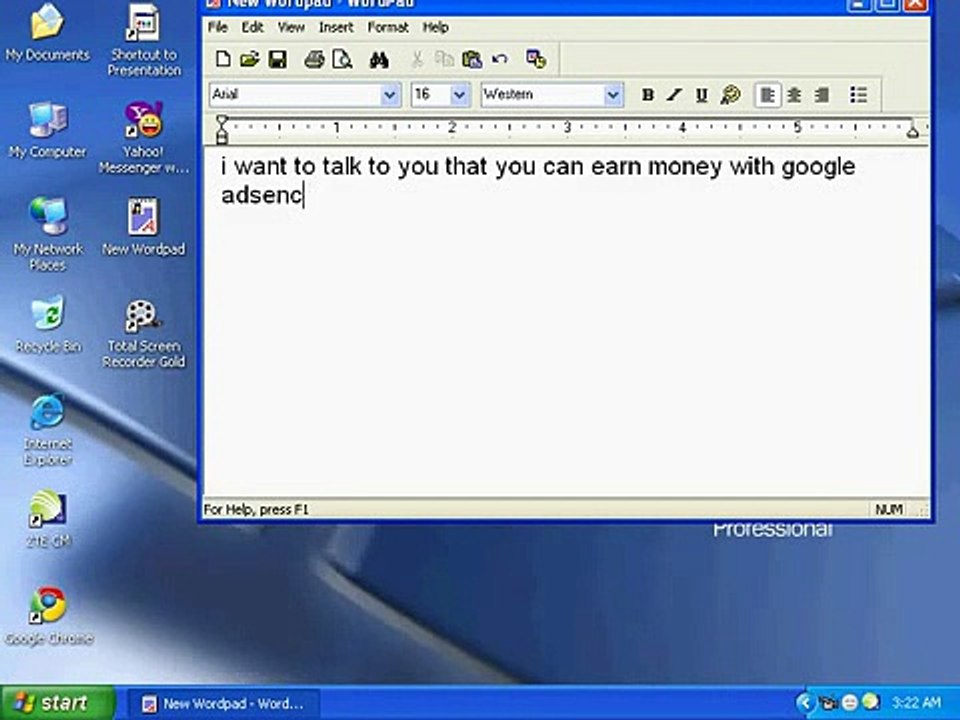Align text right
Viewport: 960px width, 720px height.
pos(822,95)
